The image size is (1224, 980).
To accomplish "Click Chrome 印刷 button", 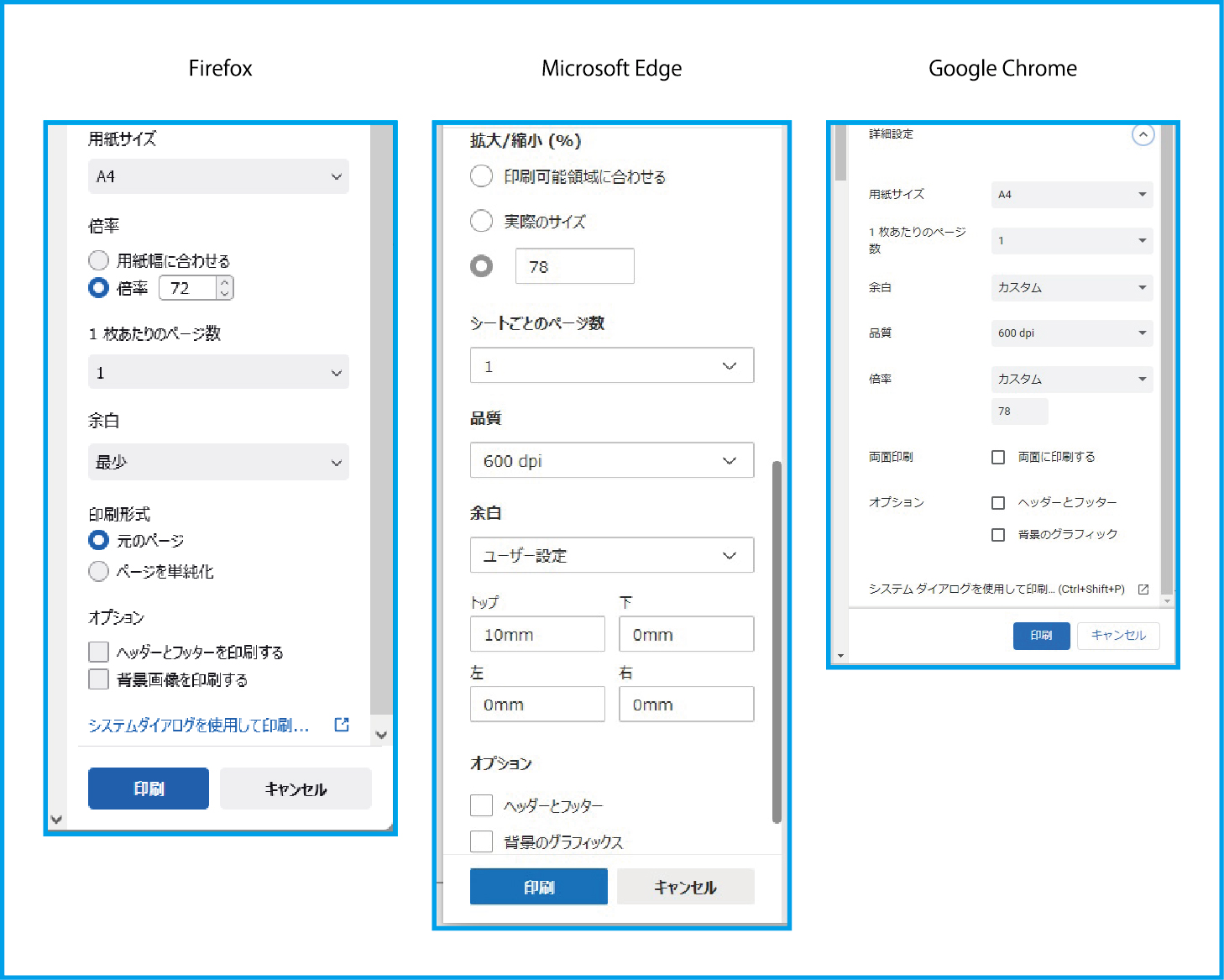I will [x=1042, y=636].
